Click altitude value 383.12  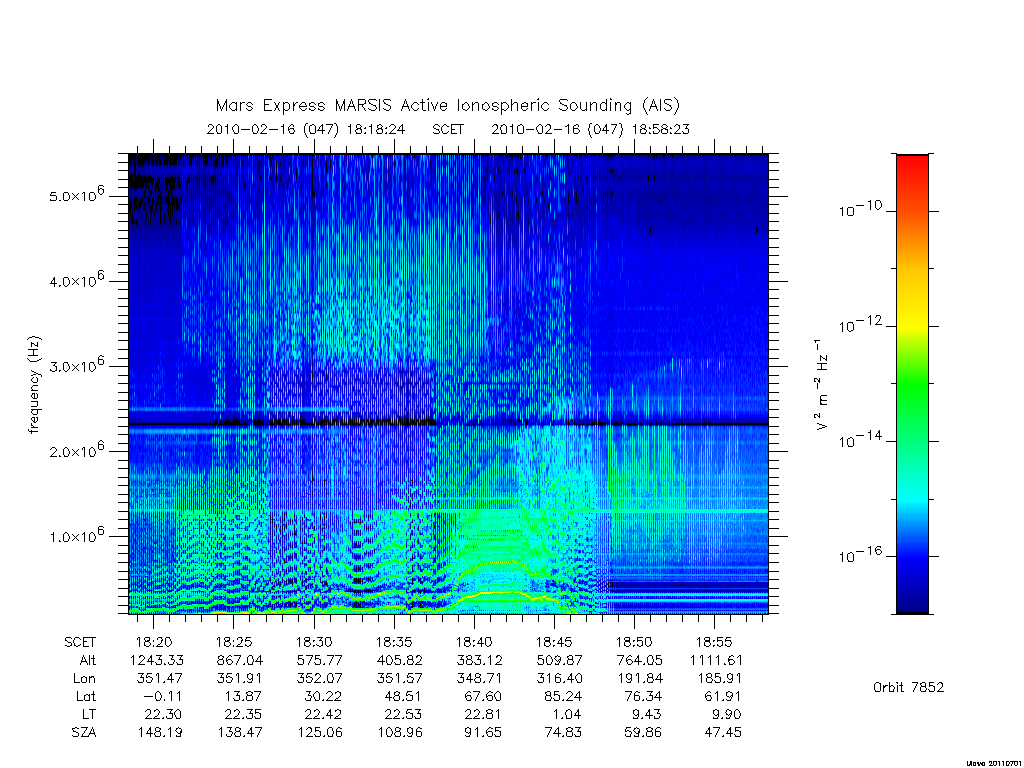coord(479,660)
